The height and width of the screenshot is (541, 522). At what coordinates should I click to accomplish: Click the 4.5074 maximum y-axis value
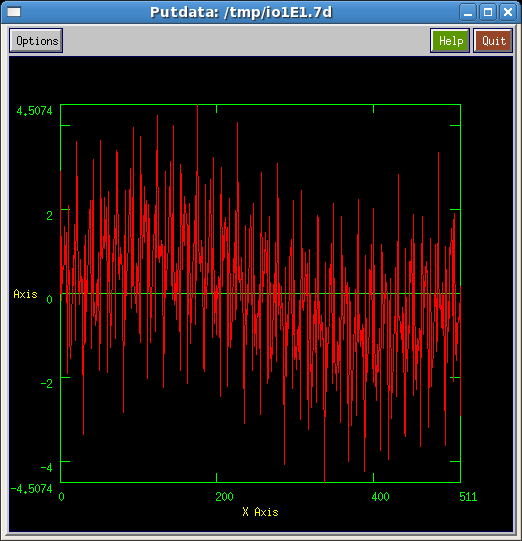(35, 111)
